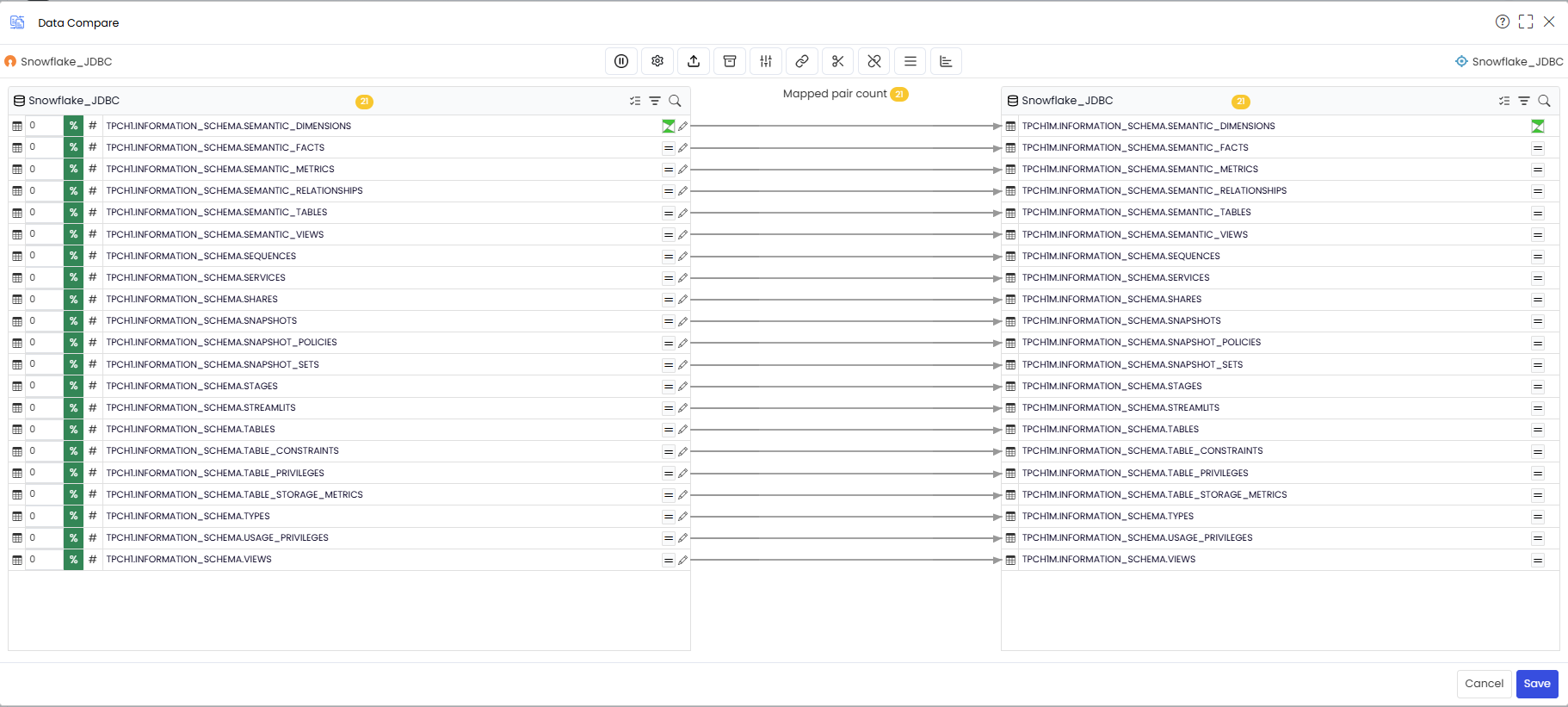Select the right TPCH1M.INFORMATION_SCHEMA.VIEWS row

pyautogui.click(x=1281, y=559)
